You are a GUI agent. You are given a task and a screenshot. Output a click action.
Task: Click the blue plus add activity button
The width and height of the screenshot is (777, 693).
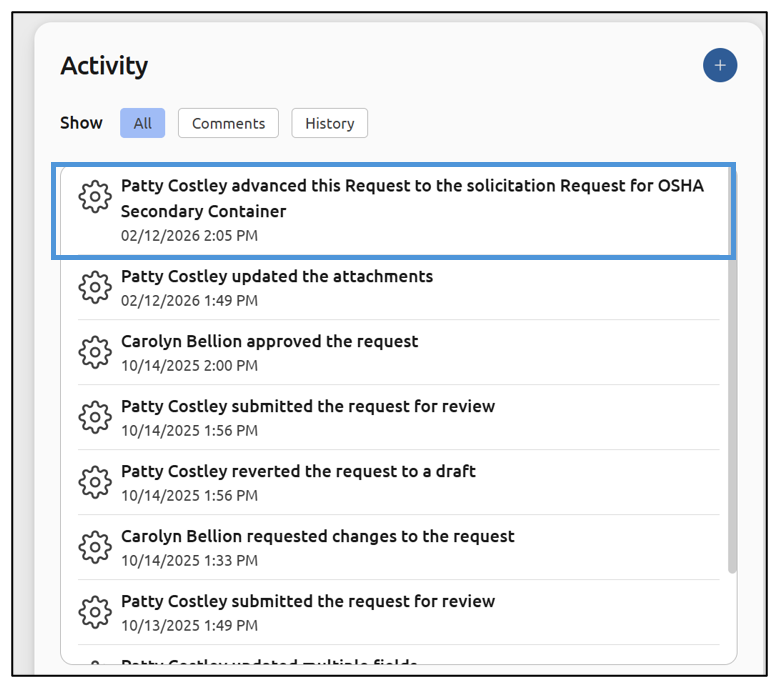pos(719,66)
